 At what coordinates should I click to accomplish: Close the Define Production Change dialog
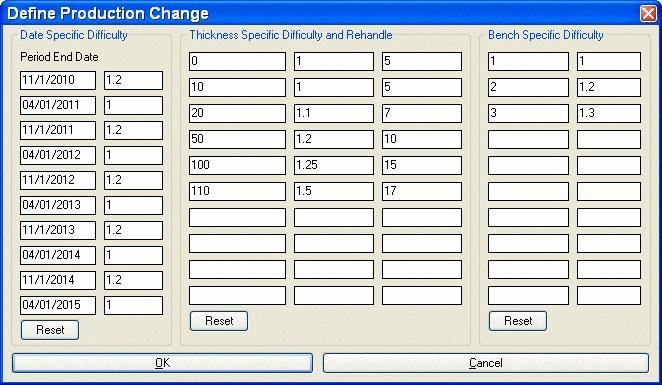click(x=648, y=13)
